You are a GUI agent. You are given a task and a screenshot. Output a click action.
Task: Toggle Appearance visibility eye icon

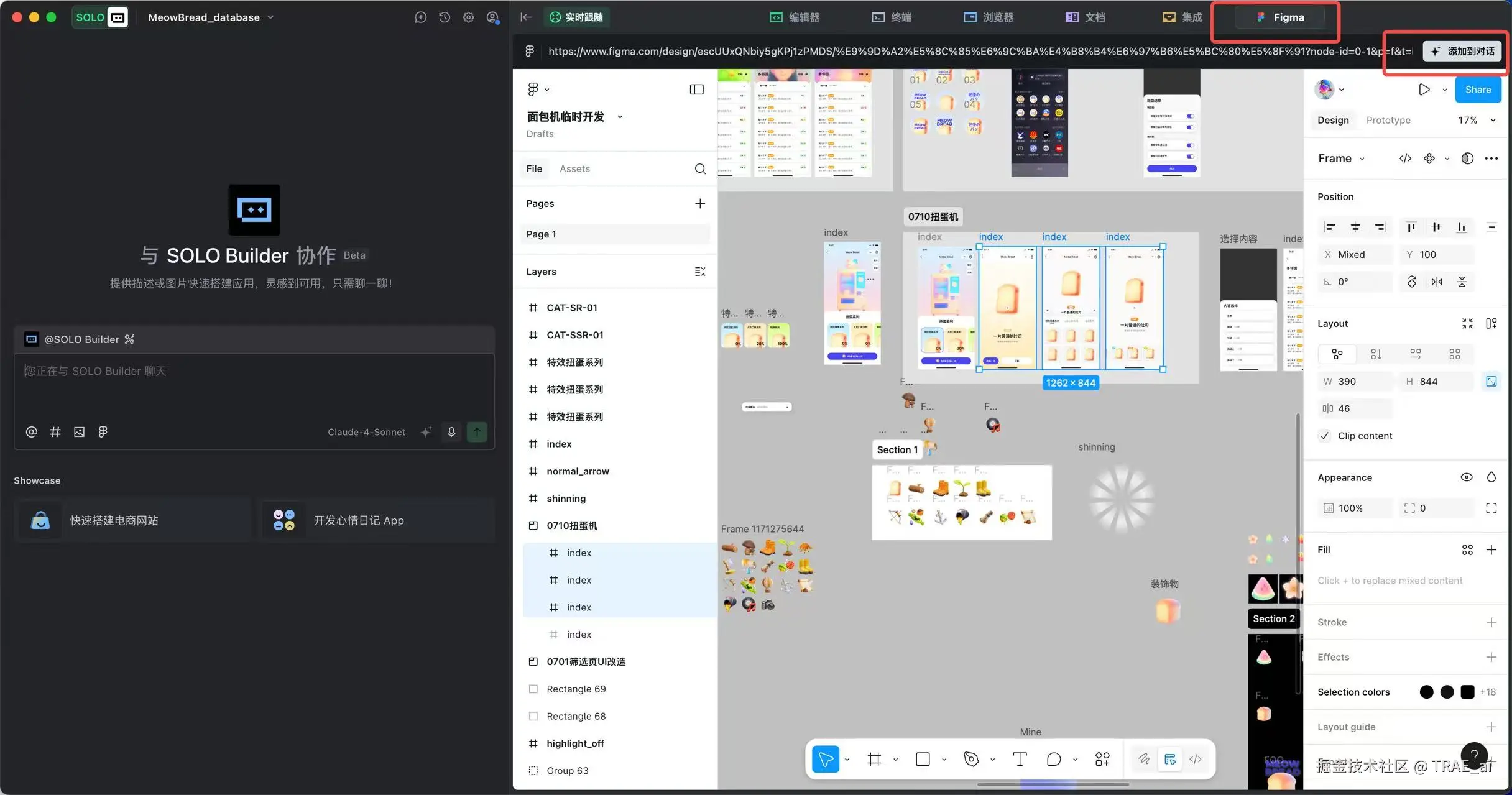1466,477
